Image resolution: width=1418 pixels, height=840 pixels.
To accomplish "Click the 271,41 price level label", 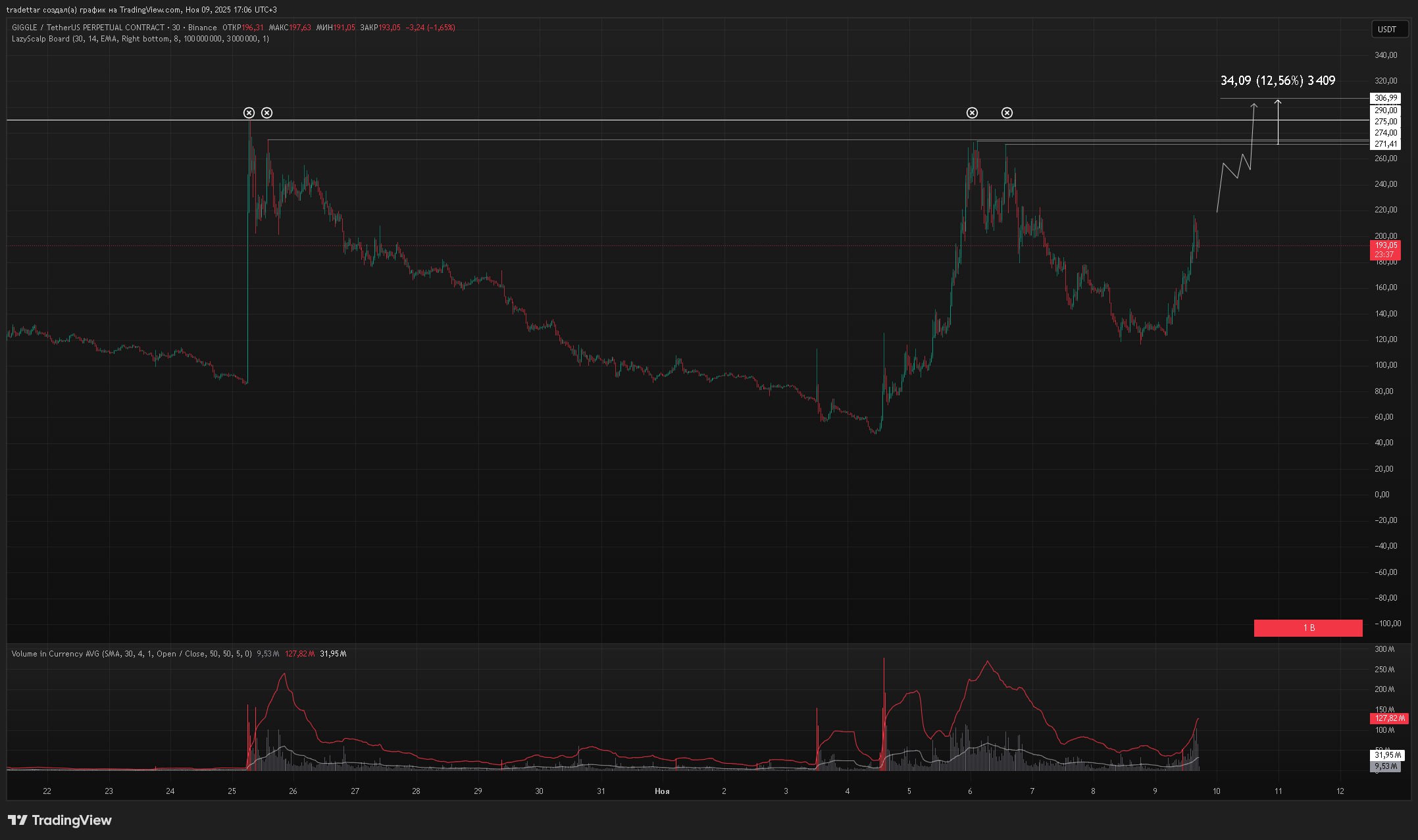I will (x=1385, y=144).
